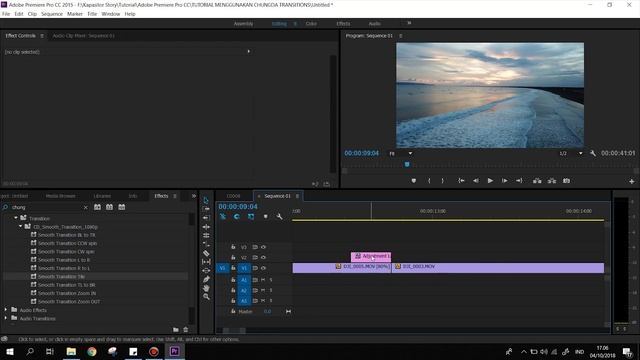Image resolution: width=640 pixels, height=360 pixels.
Task: Step forward one frame
Action: pos(504,181)
